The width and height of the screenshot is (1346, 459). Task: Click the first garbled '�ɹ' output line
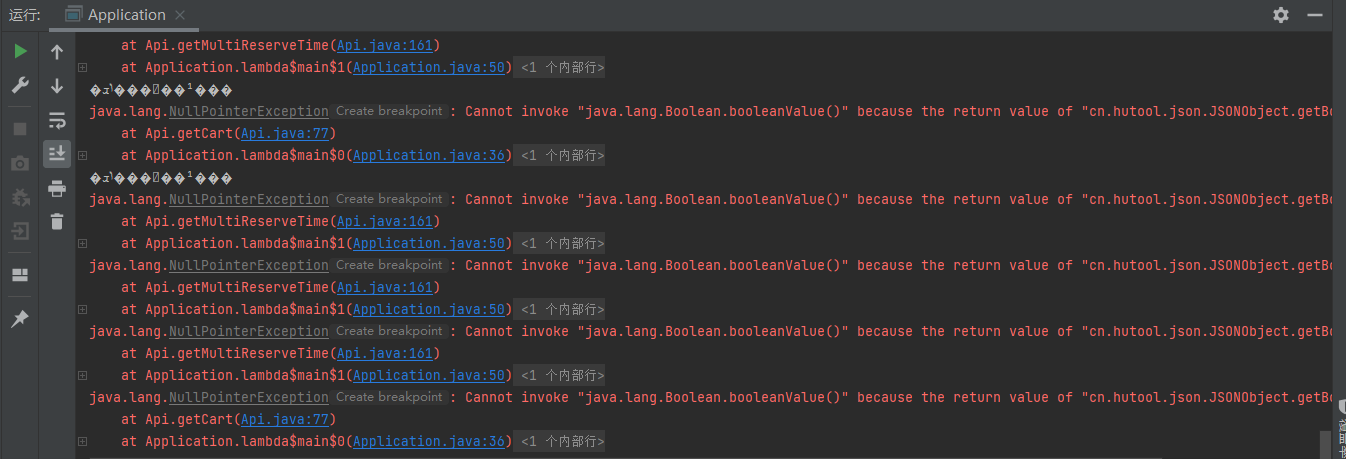point(160,89)
